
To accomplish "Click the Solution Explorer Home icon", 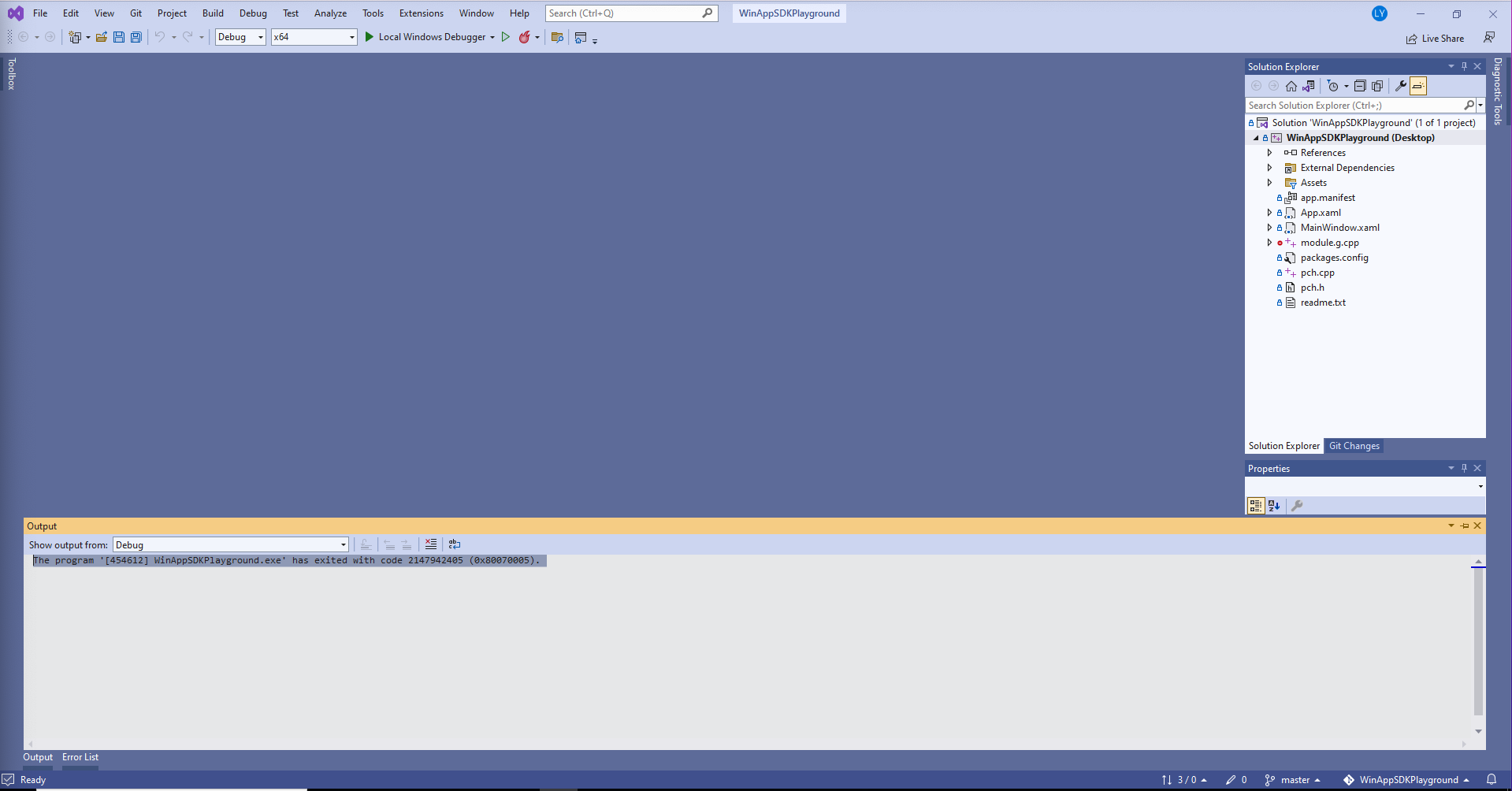I will pos(1291,86).
